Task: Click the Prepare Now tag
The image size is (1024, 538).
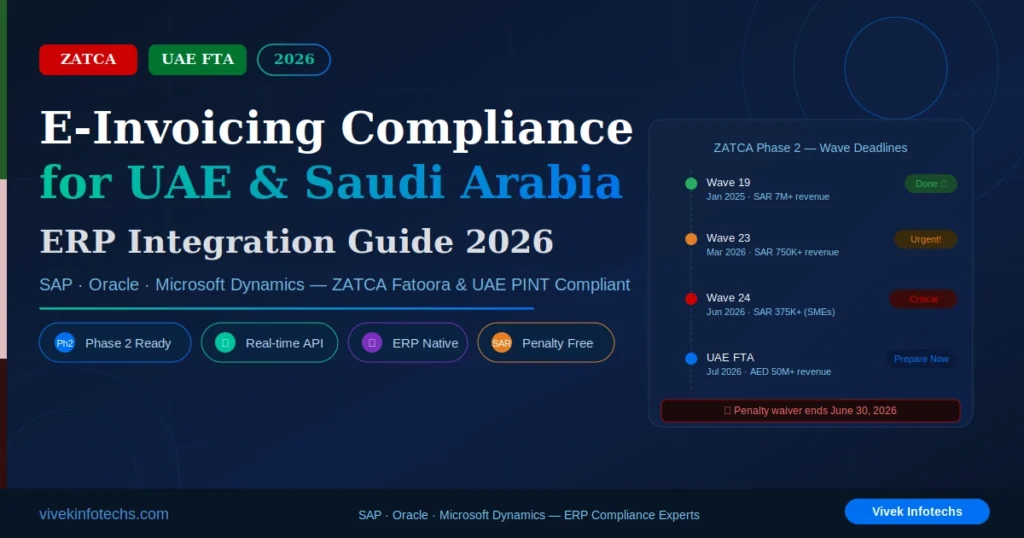Action: click(x=921, y=358)
